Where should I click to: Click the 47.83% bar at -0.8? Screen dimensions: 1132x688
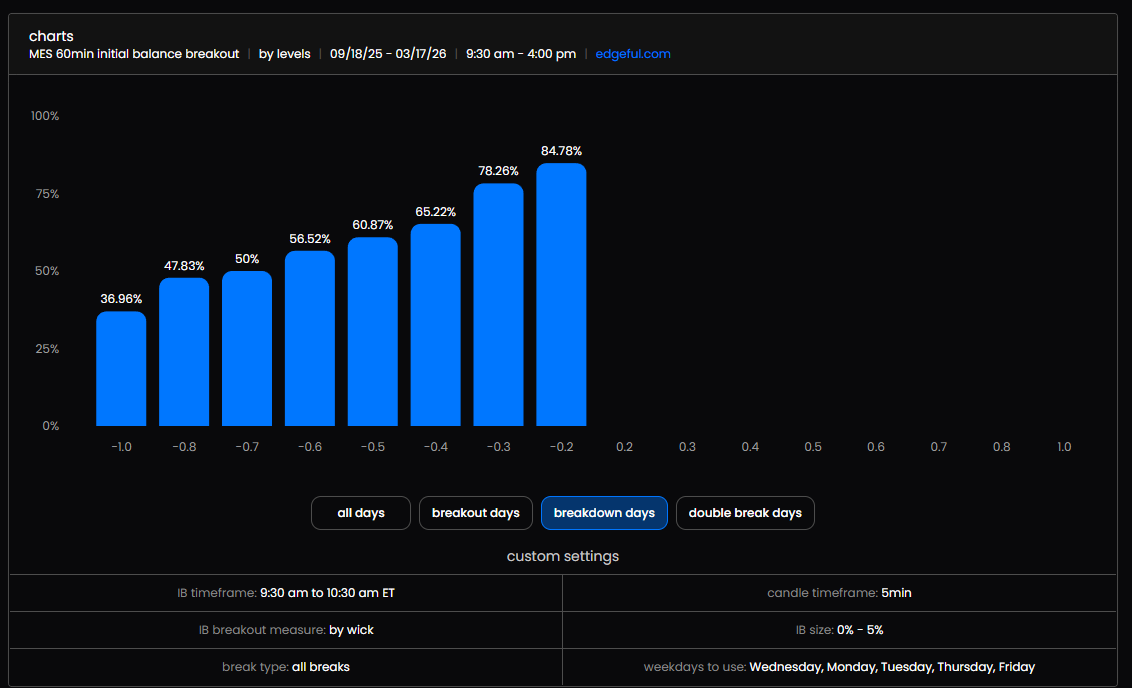(x=184, y=352)
